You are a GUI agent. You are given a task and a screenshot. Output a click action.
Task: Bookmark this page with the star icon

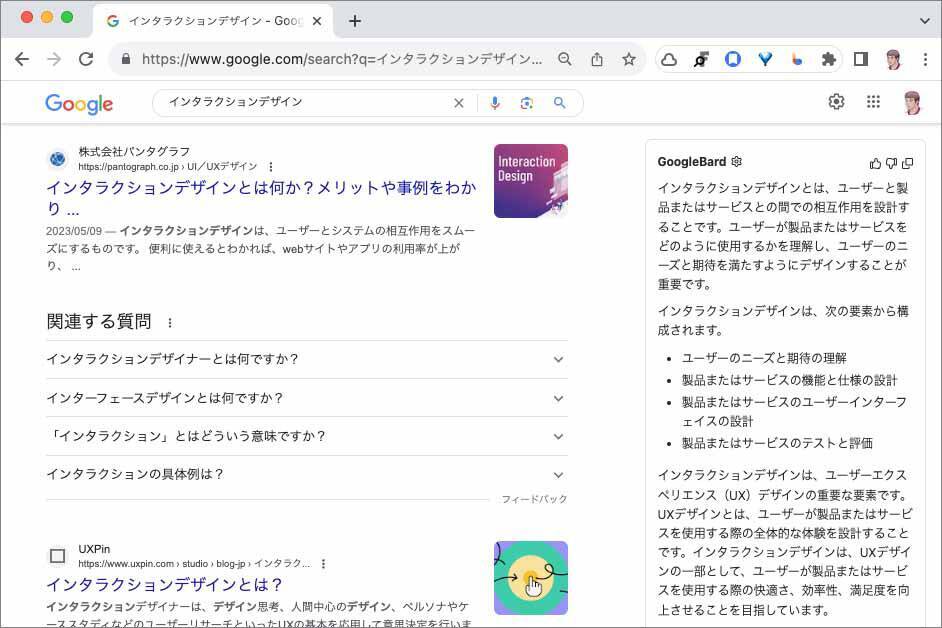coord(629,59)
